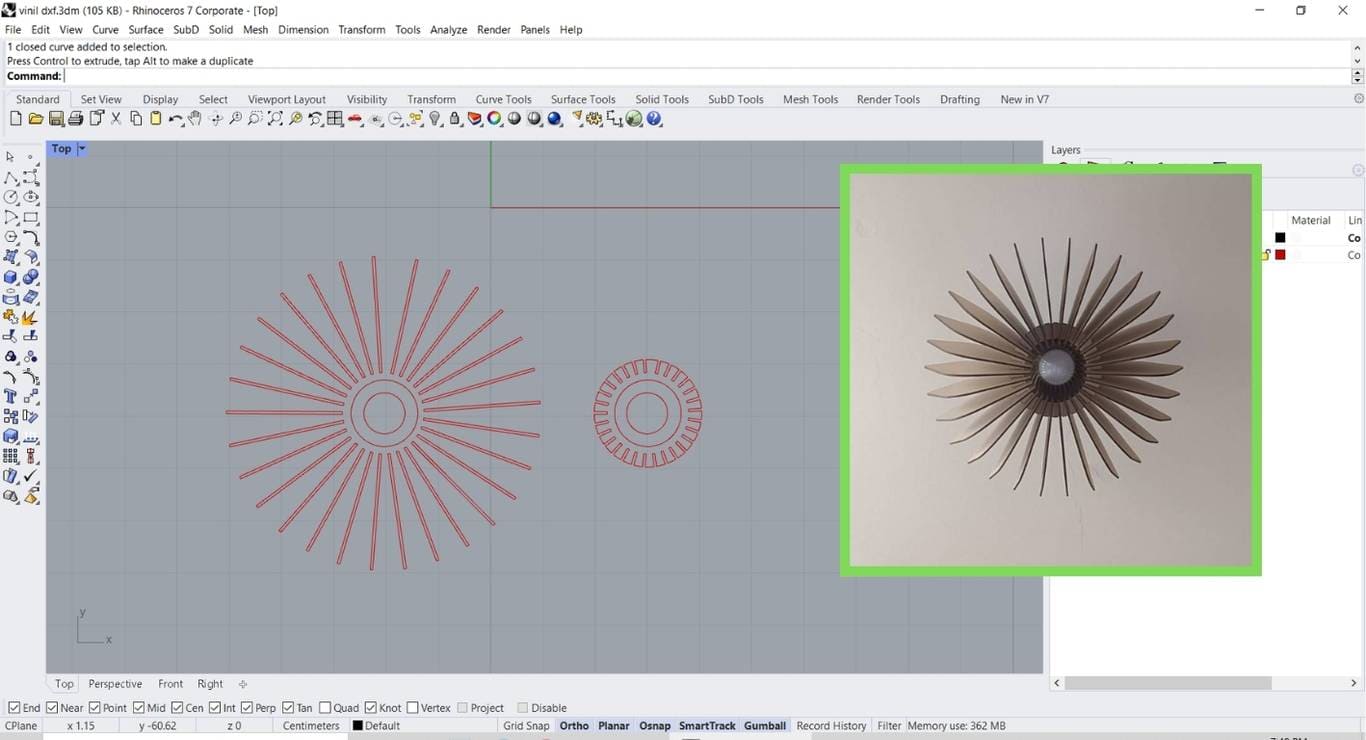This screenshot has width=1366, height=740.
Task: Click the blue Help question mark icon
Action: pyautogui.click(x=654, y=119)
